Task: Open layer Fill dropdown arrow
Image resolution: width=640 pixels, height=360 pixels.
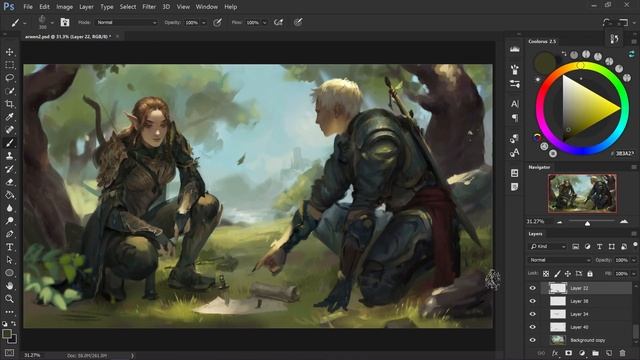Action: tap(634, 273)
